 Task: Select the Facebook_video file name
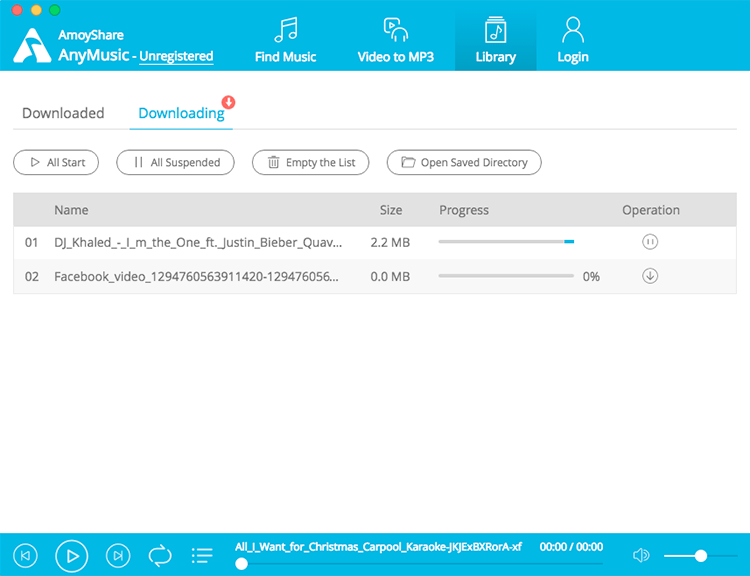point(197,277)
